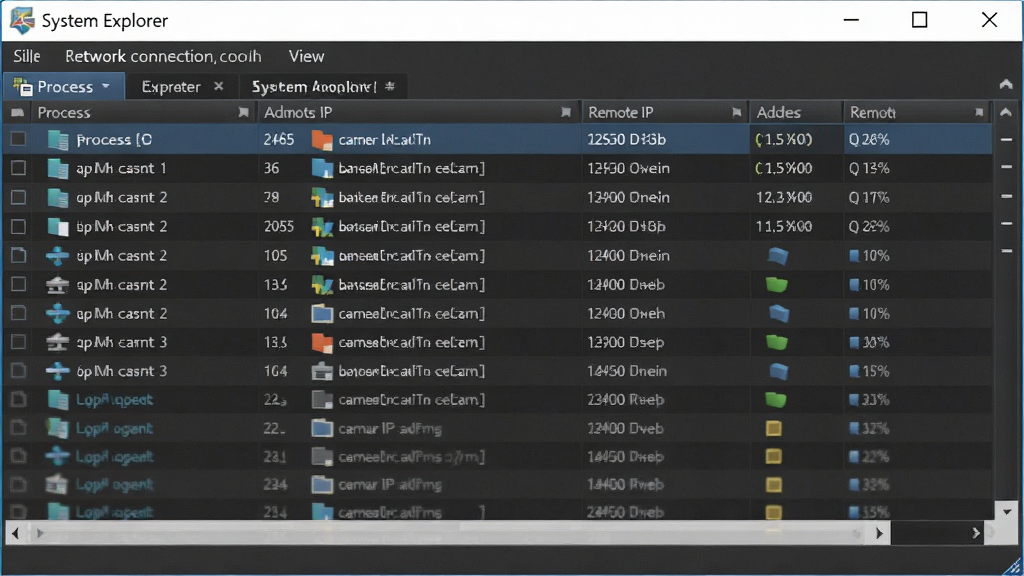Tick the checkbox in the 14450 Dnein row
This screenshot has height=576, width=1024.
click(18, 370)
